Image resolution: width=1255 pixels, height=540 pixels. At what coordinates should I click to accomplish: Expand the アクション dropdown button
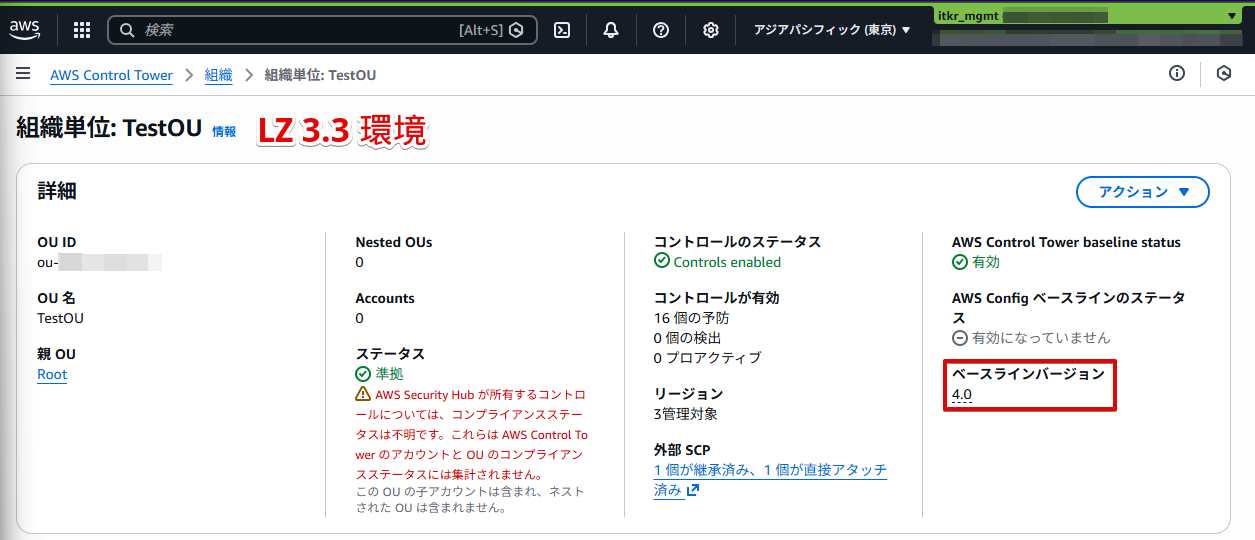click(1142, 192)
